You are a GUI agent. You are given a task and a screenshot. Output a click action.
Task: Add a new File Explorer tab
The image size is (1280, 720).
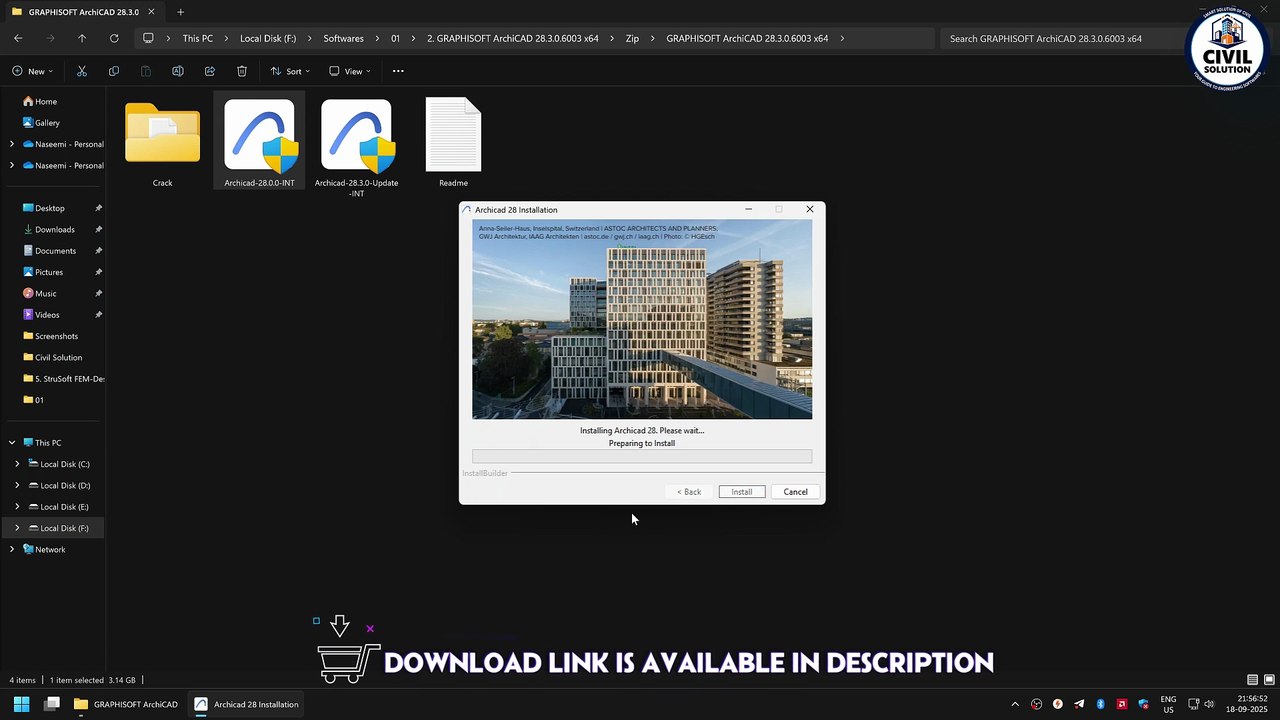[181, 12]
